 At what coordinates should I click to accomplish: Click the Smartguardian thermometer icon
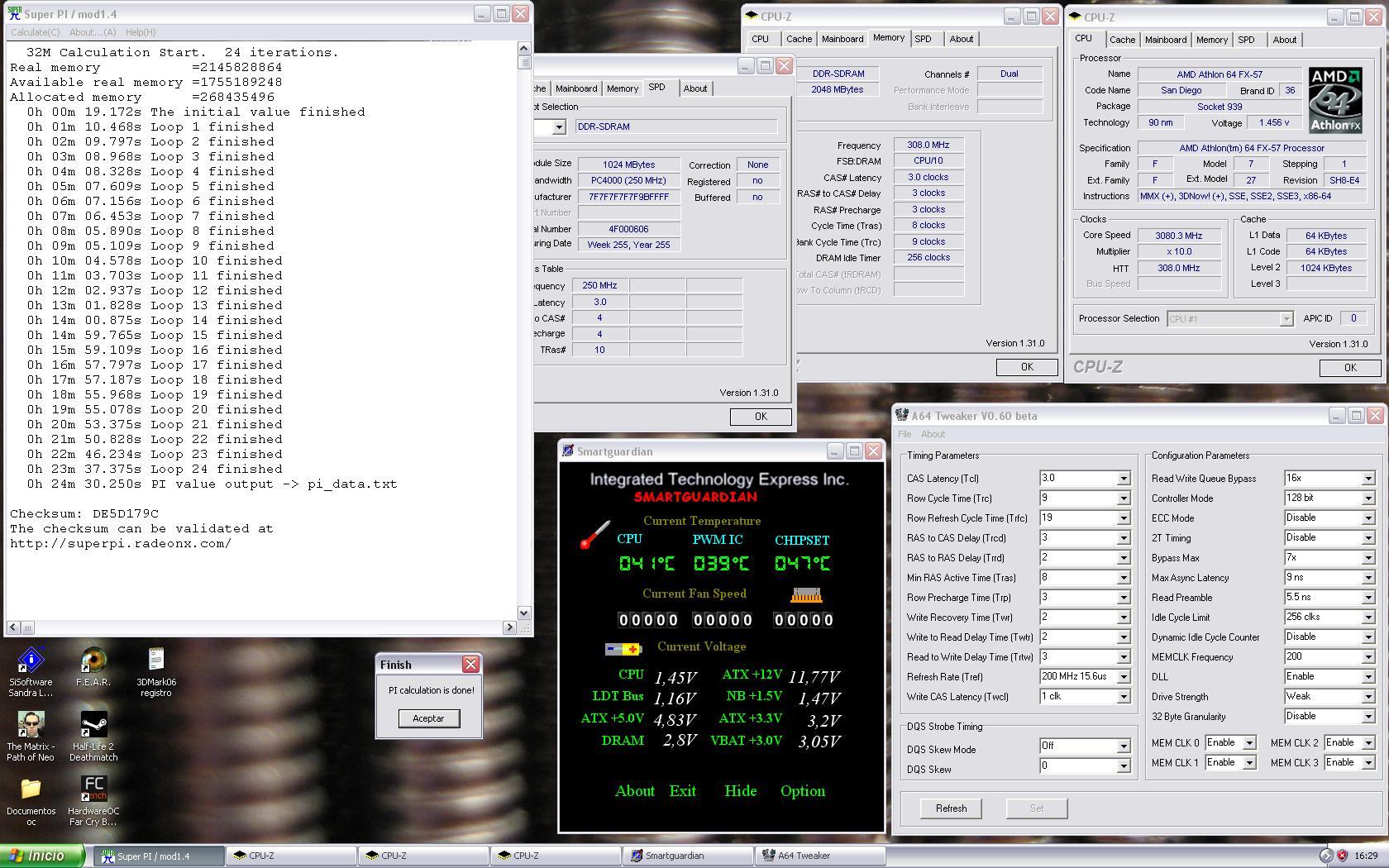(594, 534)
